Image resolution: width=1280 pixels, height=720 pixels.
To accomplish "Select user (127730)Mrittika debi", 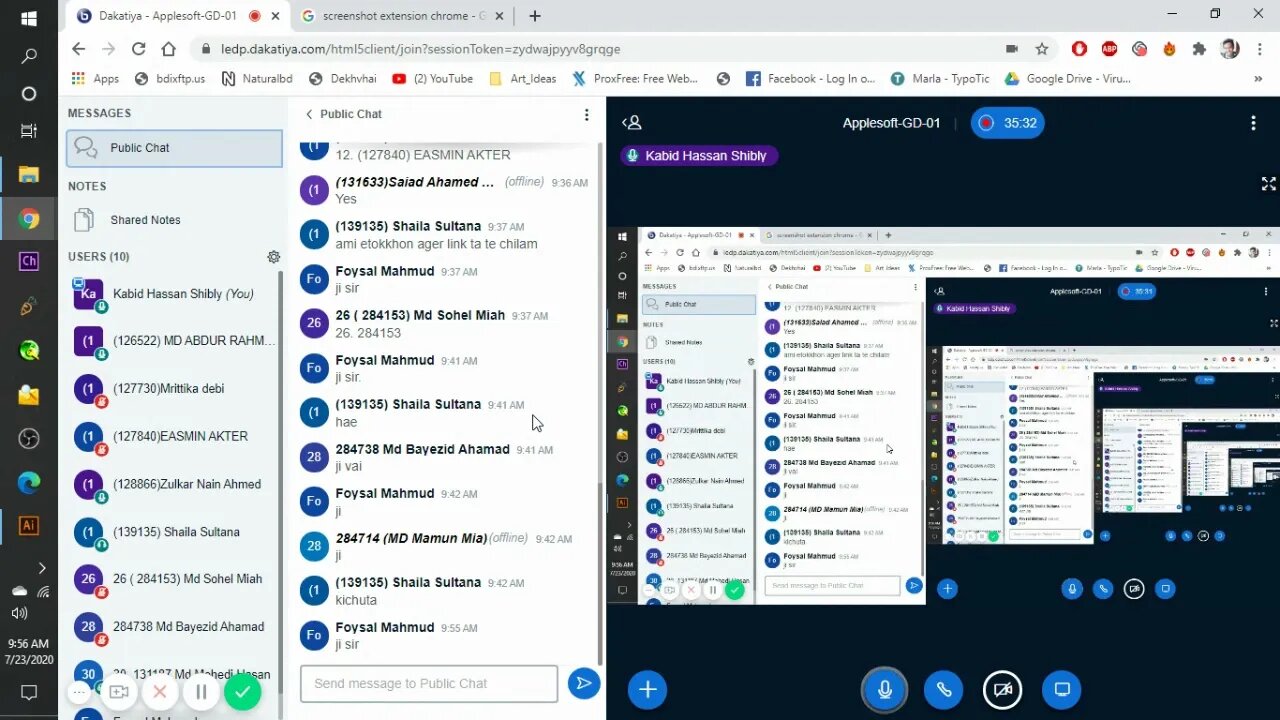I will pyautogui.click(x=175, y=389).
